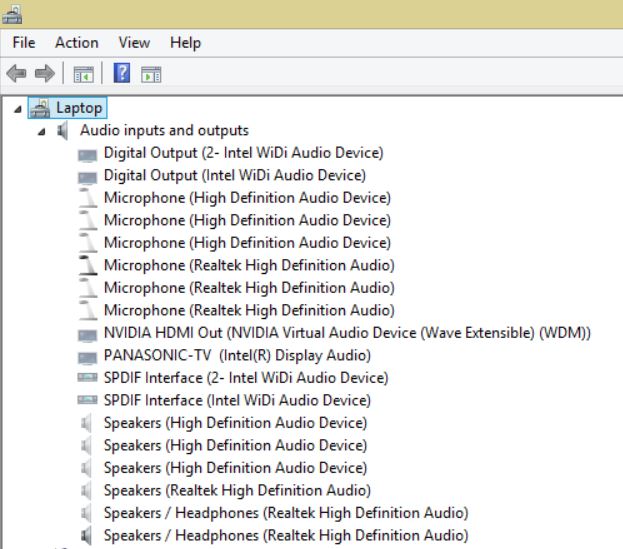Viewport: 623px width, 549px height.
Task: Open the Help menu
Action: [185, 42]
